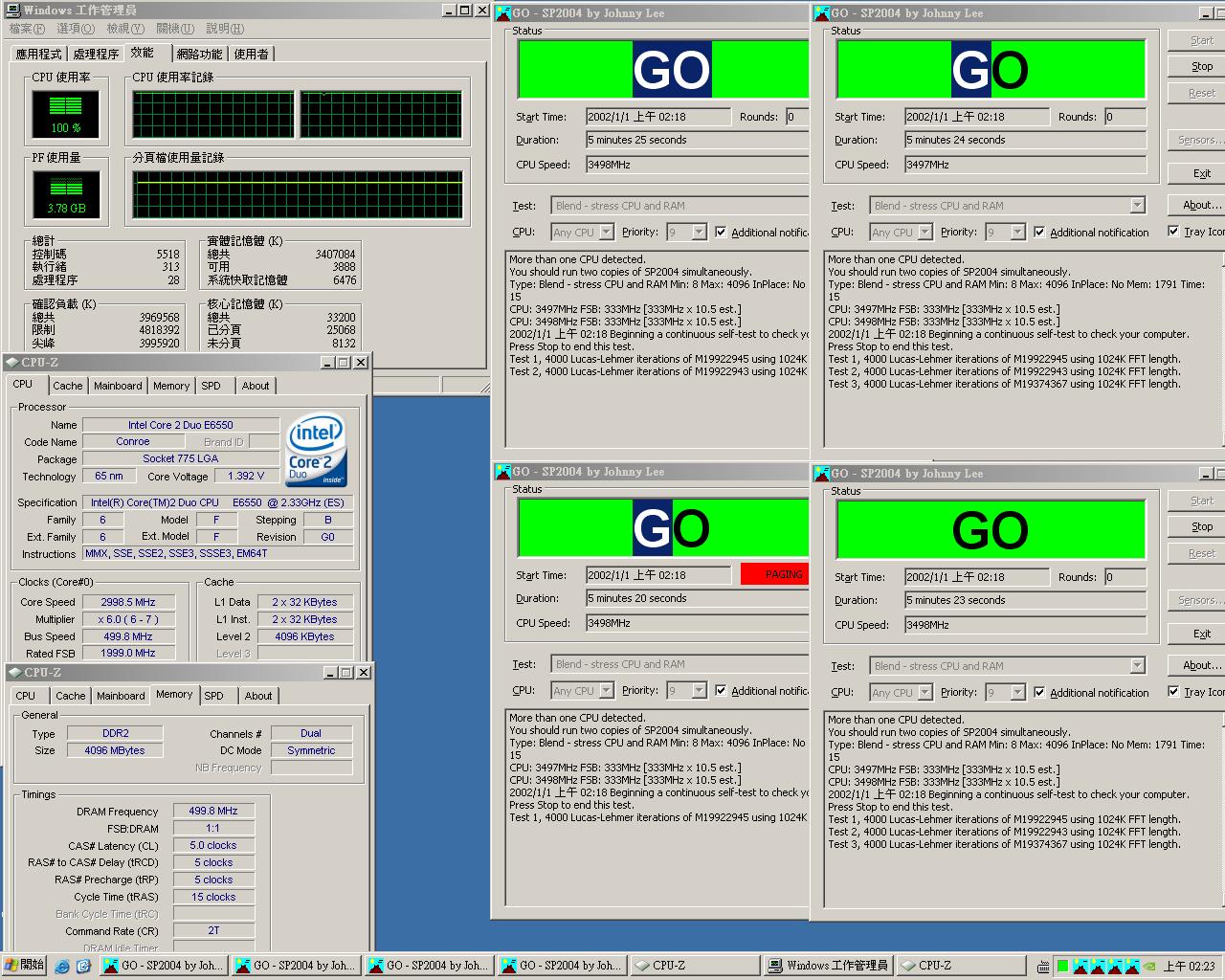Click the CPU 使用率 100% gauge

(65, 114)
